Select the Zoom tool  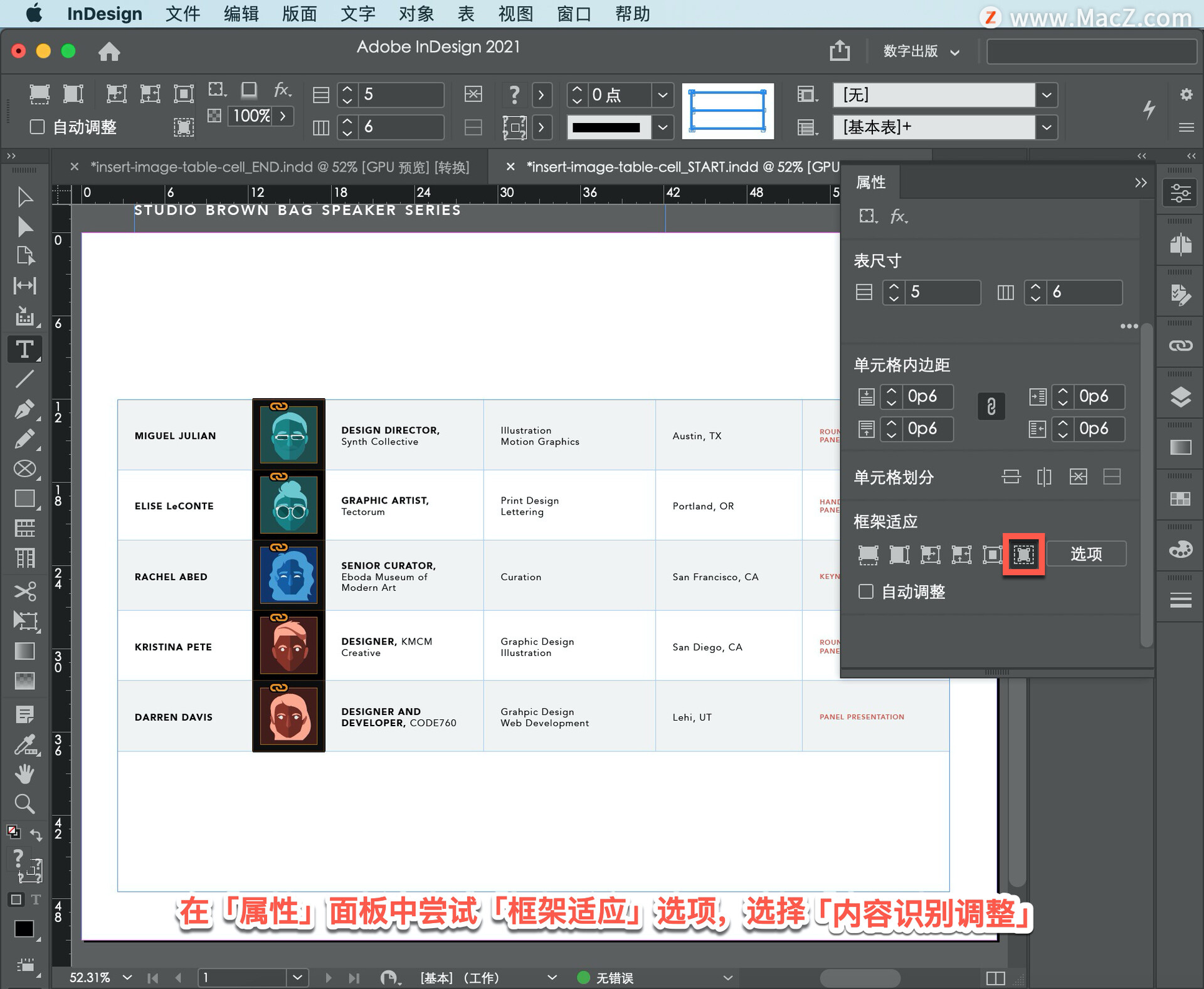24,803
